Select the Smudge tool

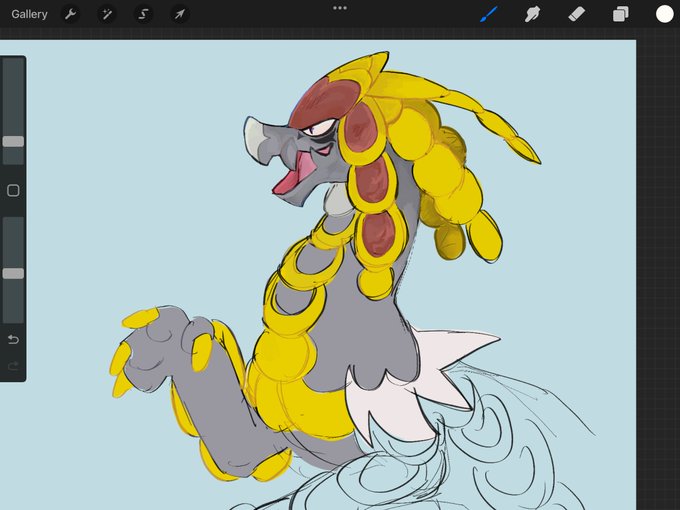pyautogui.click(x=532, y=14)
